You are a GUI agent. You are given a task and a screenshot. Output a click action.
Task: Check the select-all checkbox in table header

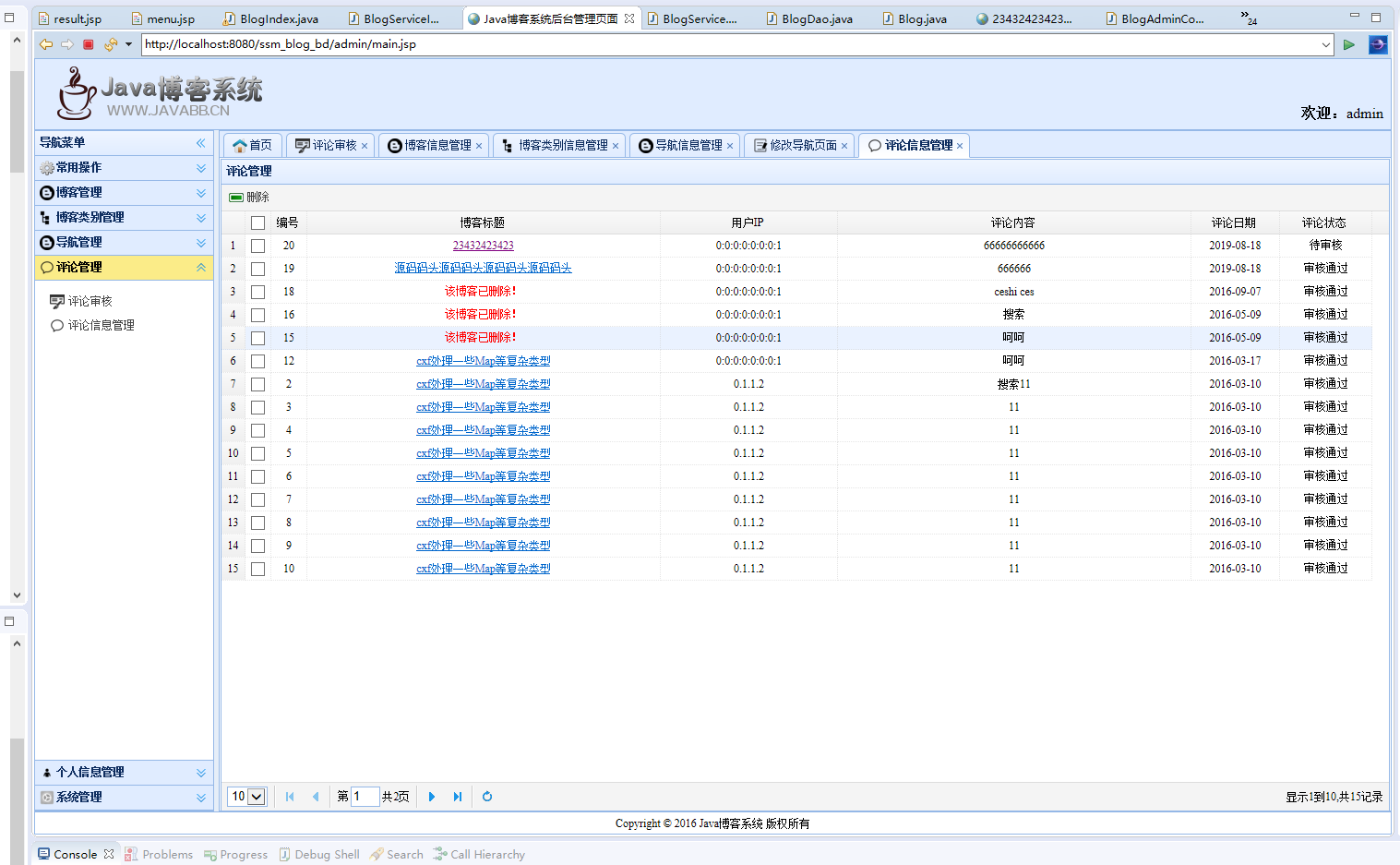(258, 222)
